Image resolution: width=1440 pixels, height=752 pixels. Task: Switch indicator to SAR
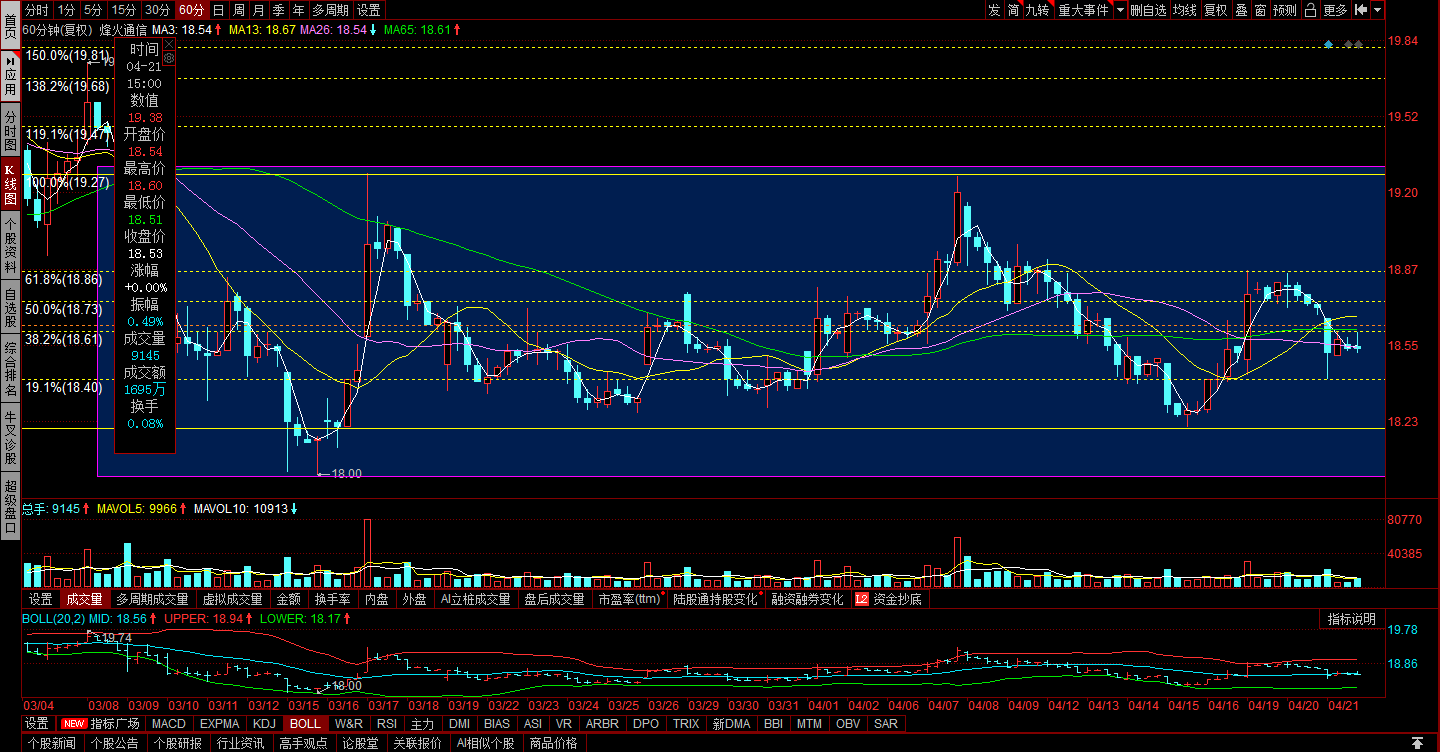[x=886, y=723]
